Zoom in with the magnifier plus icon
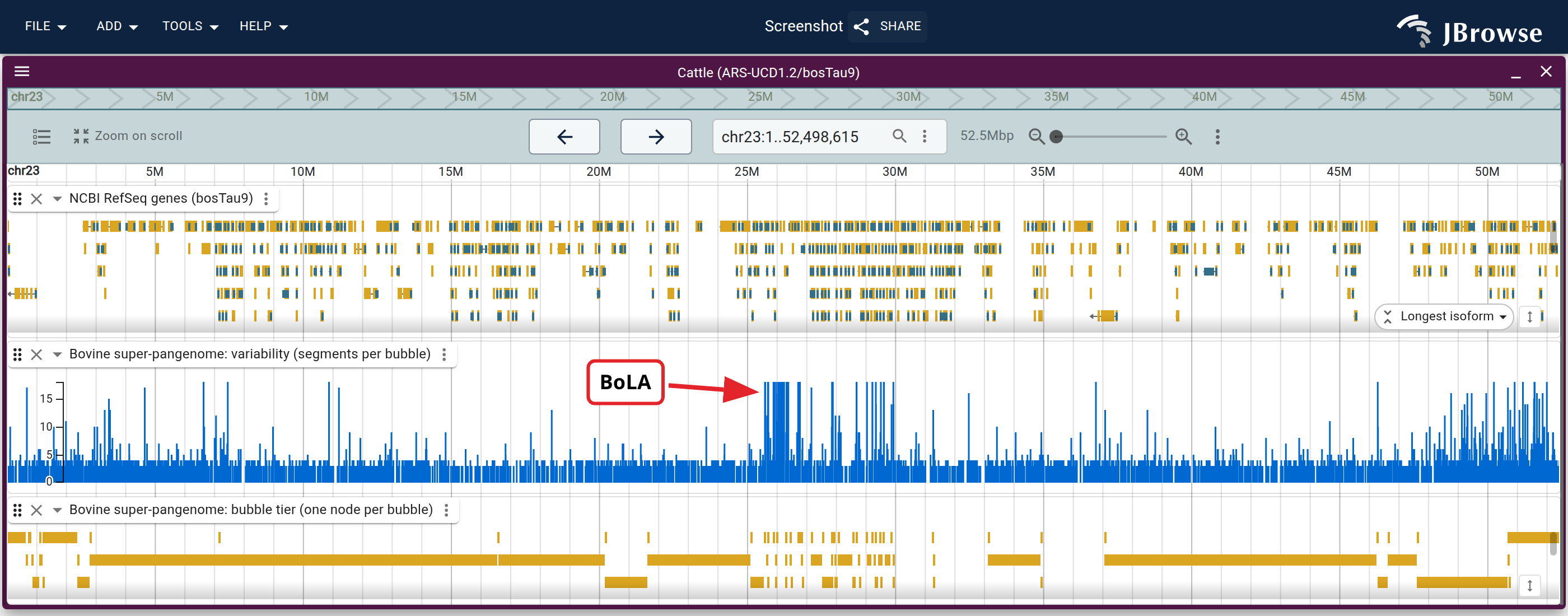 tap(1183, 136)
